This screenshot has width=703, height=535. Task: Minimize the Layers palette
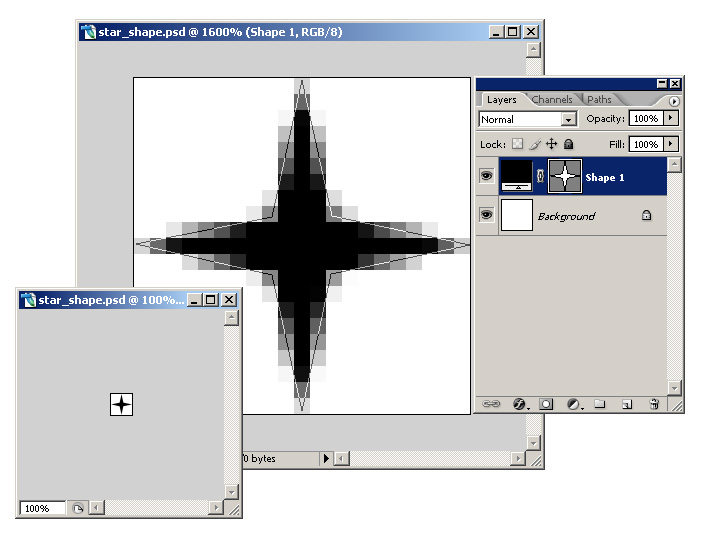click(x=662, y=83)
